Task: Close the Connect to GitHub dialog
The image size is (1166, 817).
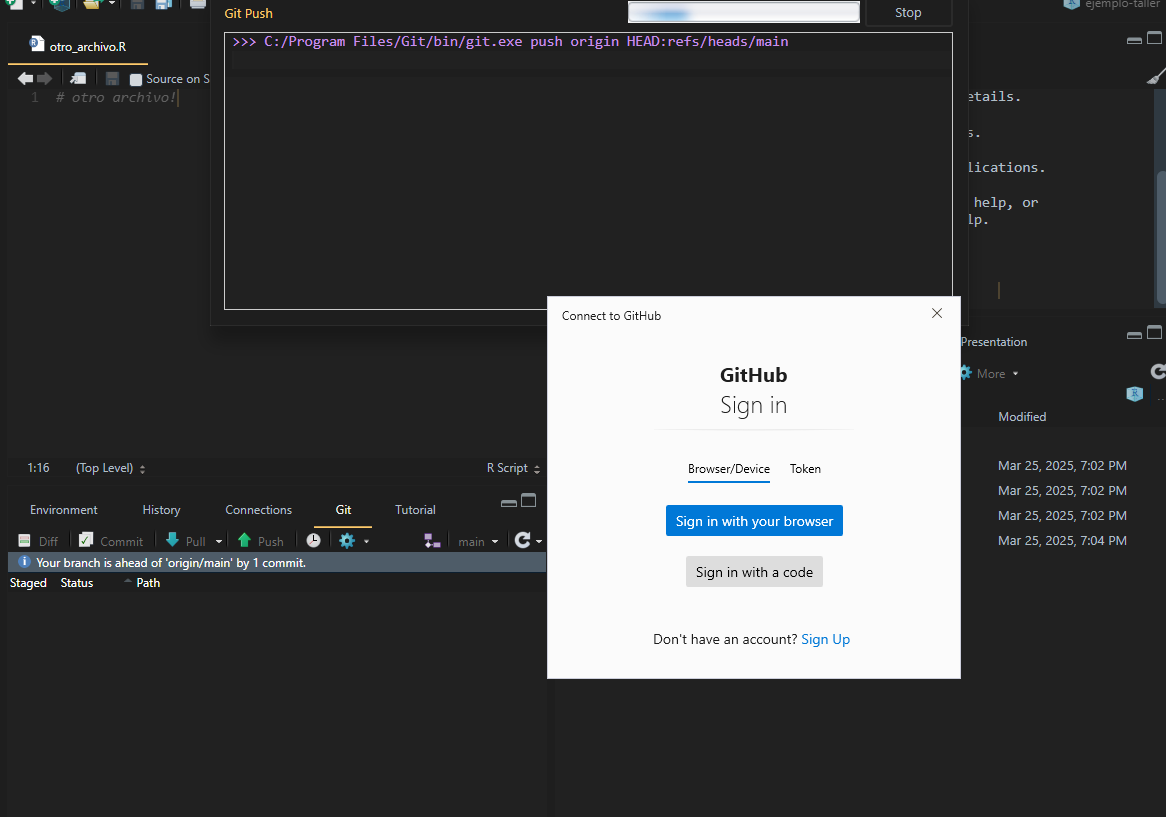Action: point(937,313)
